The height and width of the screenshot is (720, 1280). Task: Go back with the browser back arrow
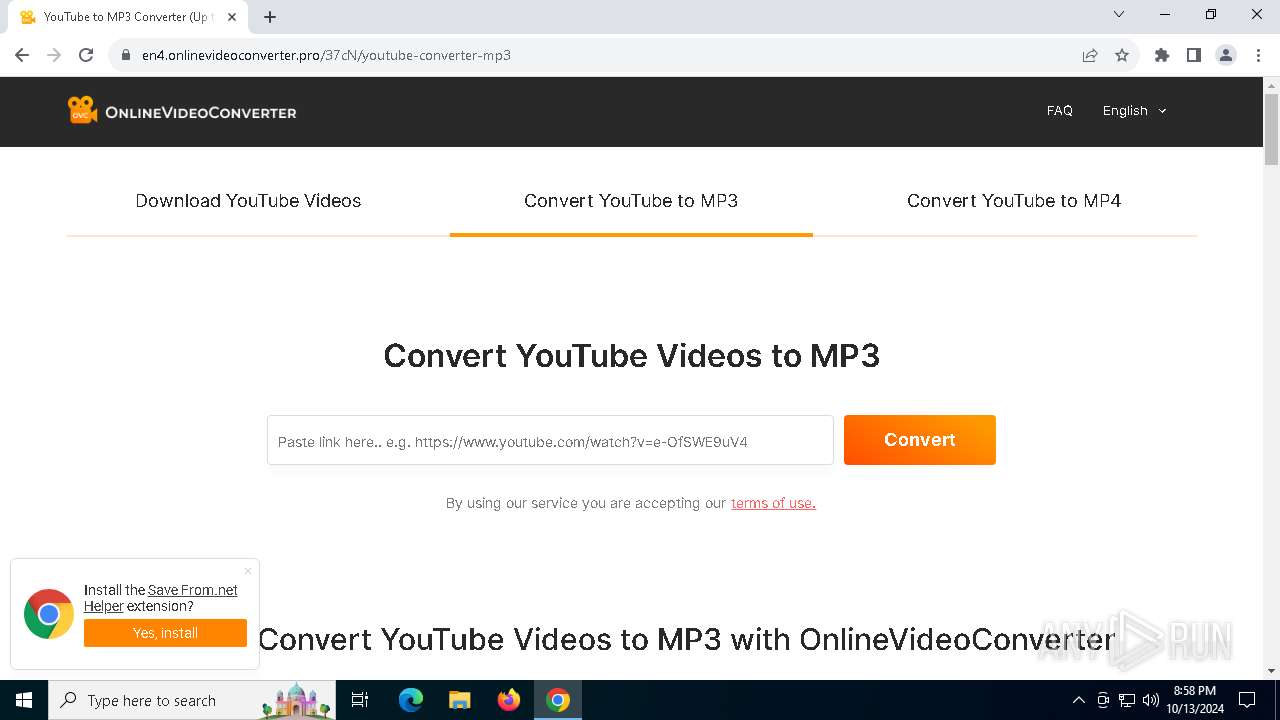22,55
